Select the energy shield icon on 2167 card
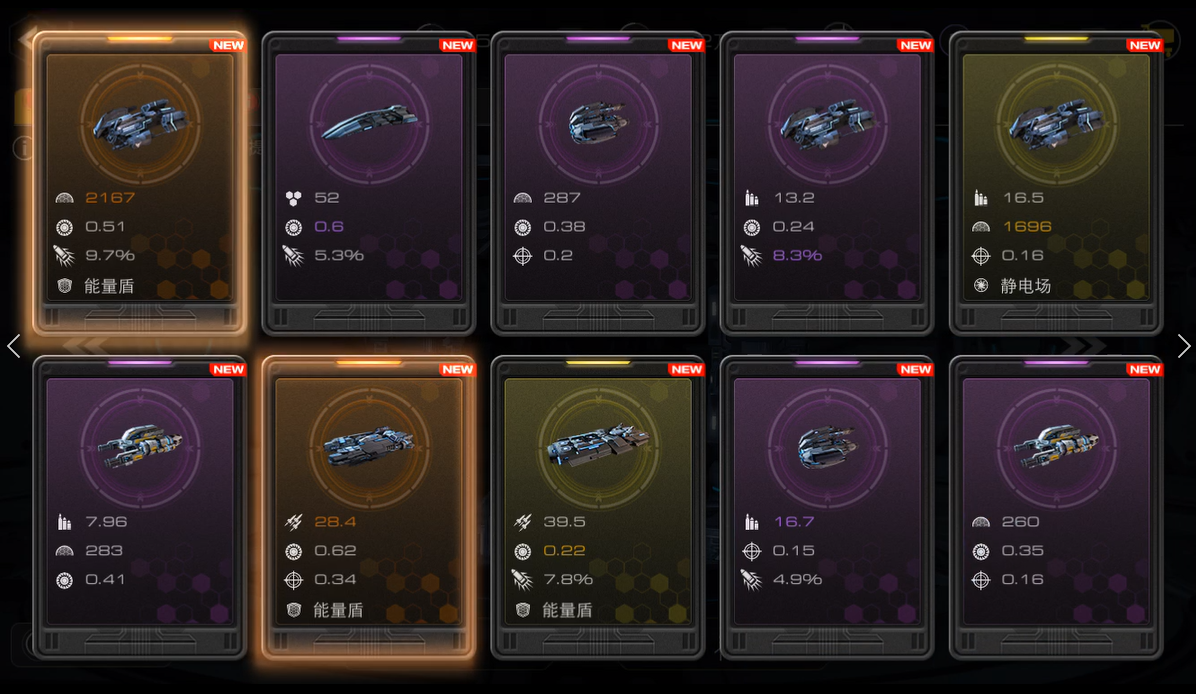The height and width of the screenshot is (694, 1196). [x=65, y=286]
